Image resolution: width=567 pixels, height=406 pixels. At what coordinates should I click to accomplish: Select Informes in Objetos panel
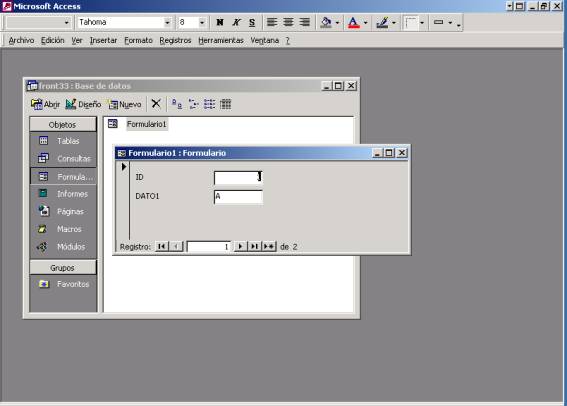(x=63, y=194)
